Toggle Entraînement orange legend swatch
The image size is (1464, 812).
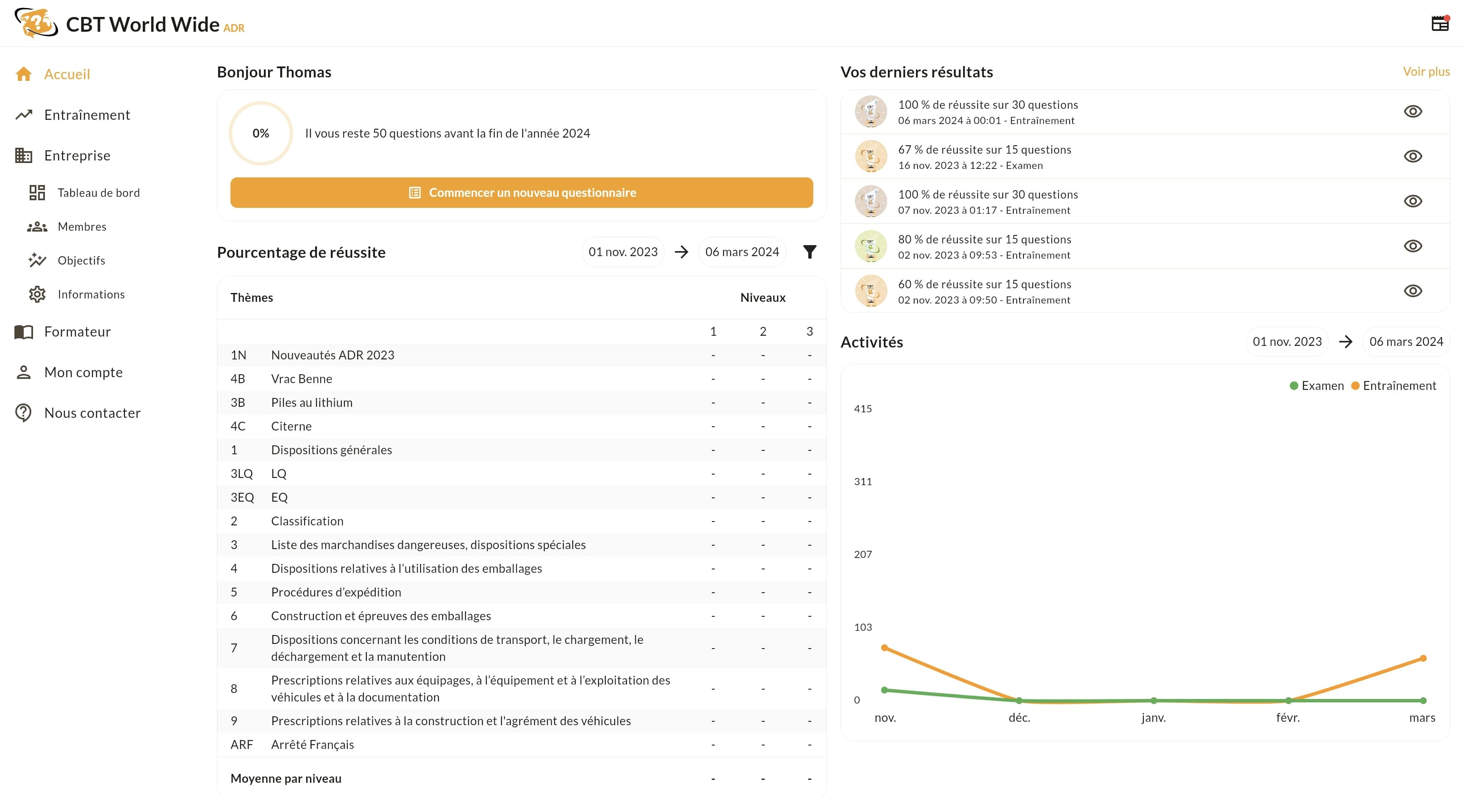coord(1356,386)
